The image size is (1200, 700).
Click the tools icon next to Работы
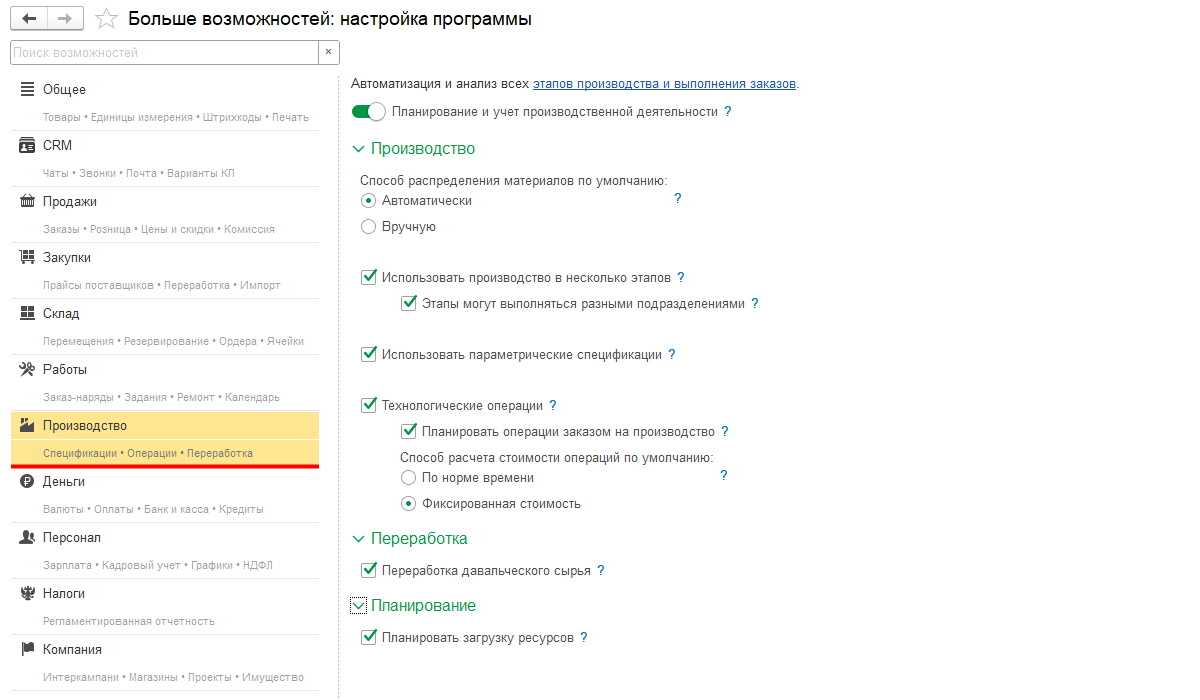pos(28,370)
